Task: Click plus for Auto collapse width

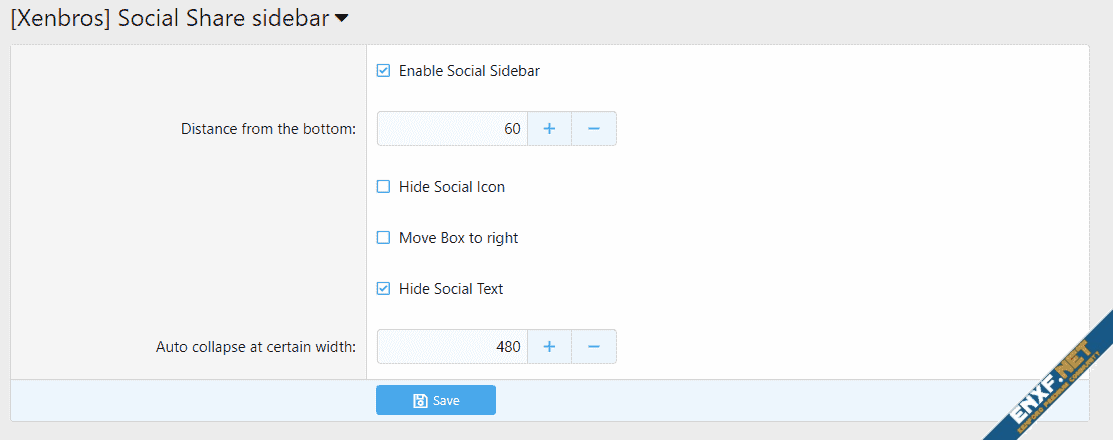Action: tap(549, 347)
